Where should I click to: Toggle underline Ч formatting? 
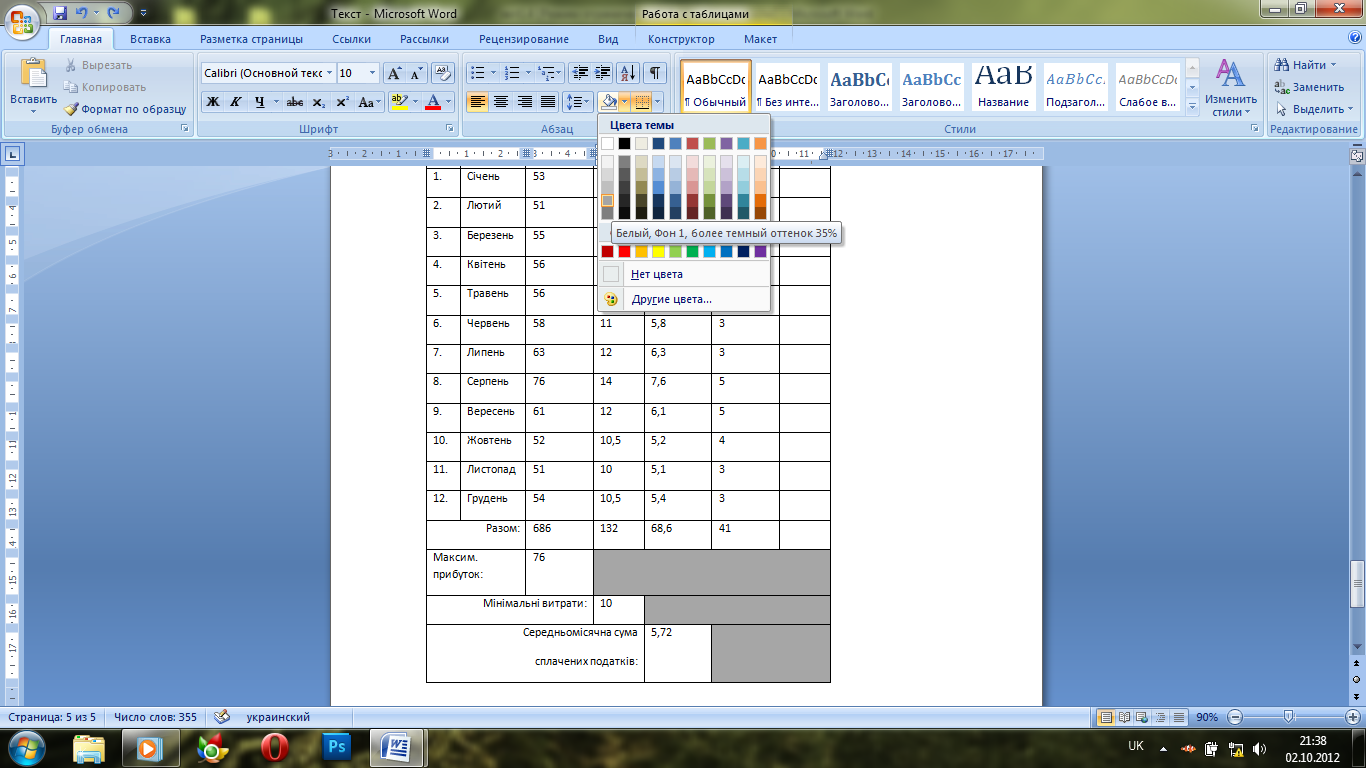click(x=260, y=102)
